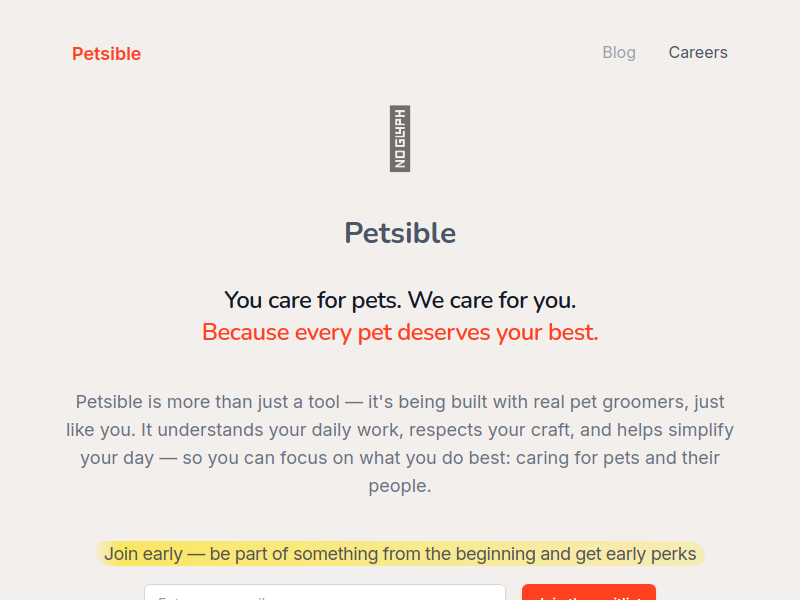The width and height of the screenshot is (800, 600).
Task: Click the red waitlist button
Action: pos(589,593)
